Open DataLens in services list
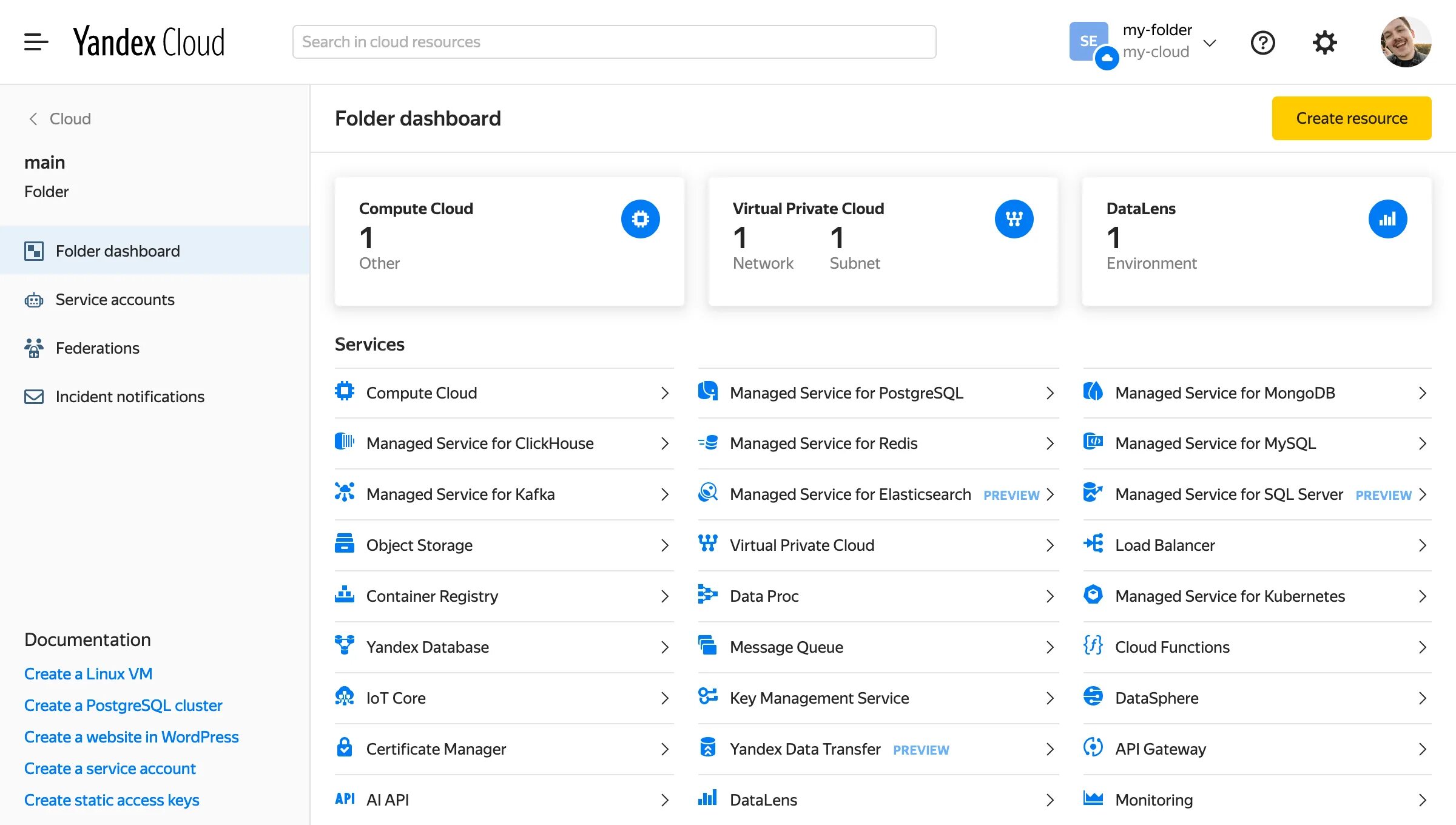This screenshot has height=825, width=1456. (878, 800)
